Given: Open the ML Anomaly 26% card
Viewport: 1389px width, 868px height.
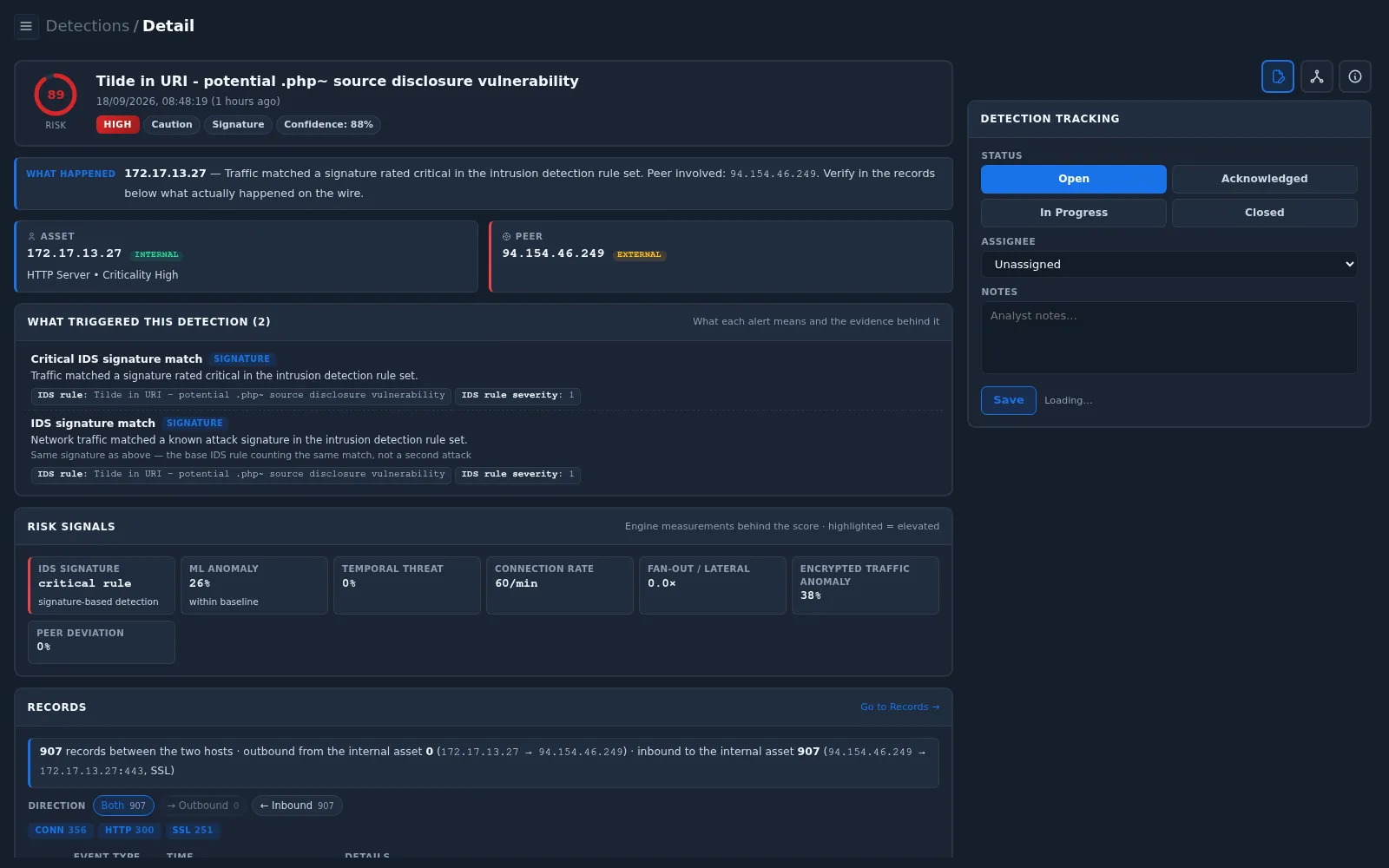Looking at the screenshot, I should [x=254, y=586].
